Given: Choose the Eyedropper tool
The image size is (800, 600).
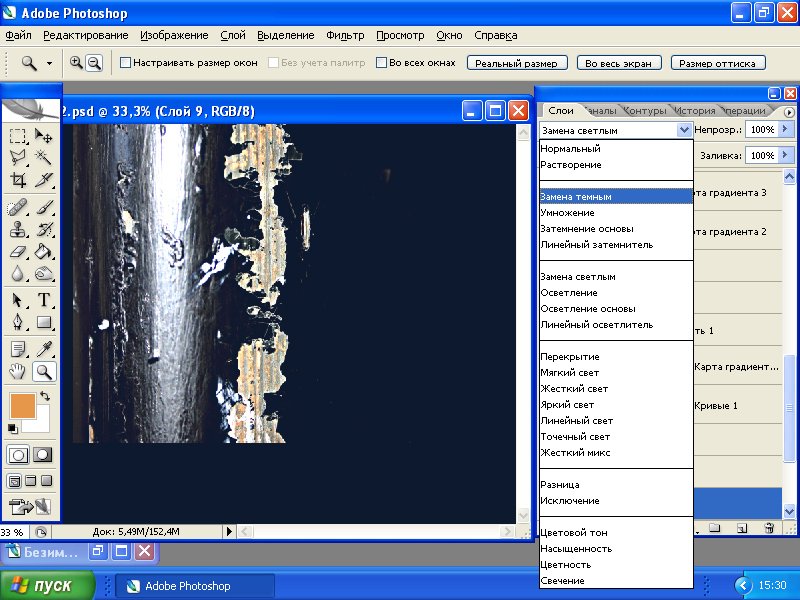Looking at the screenshot, I should click(x=44, y=349).
